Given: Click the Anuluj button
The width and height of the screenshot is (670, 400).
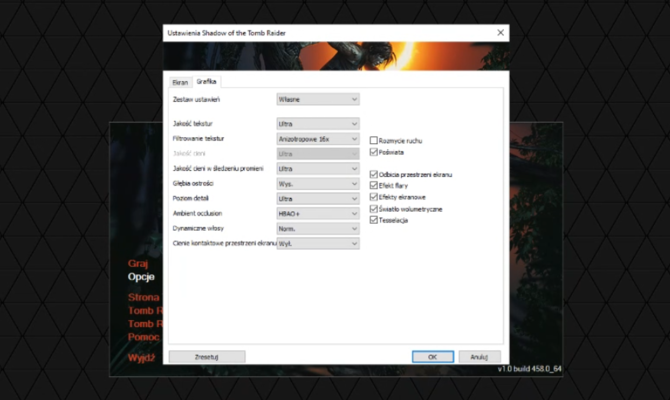Looking at the screenshot, I should pyautogui.click(x=479, y=357).
